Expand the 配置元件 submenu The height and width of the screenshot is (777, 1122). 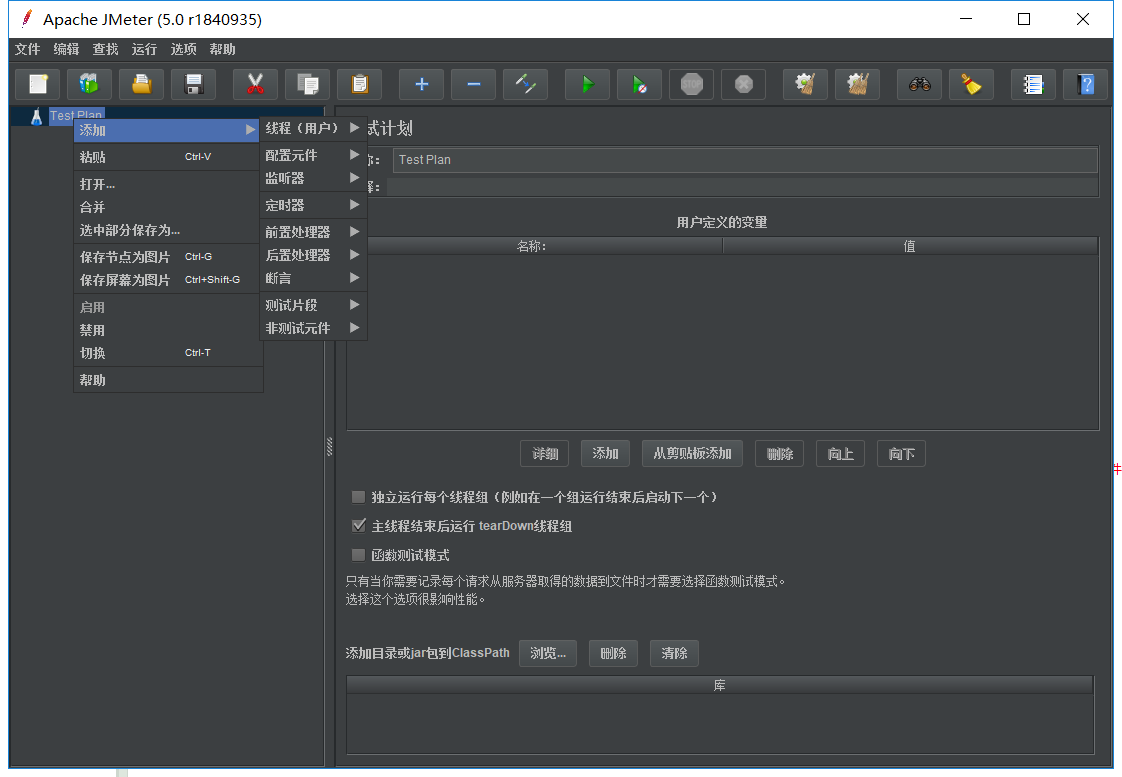pyautogui.click(x=313, y=155)
